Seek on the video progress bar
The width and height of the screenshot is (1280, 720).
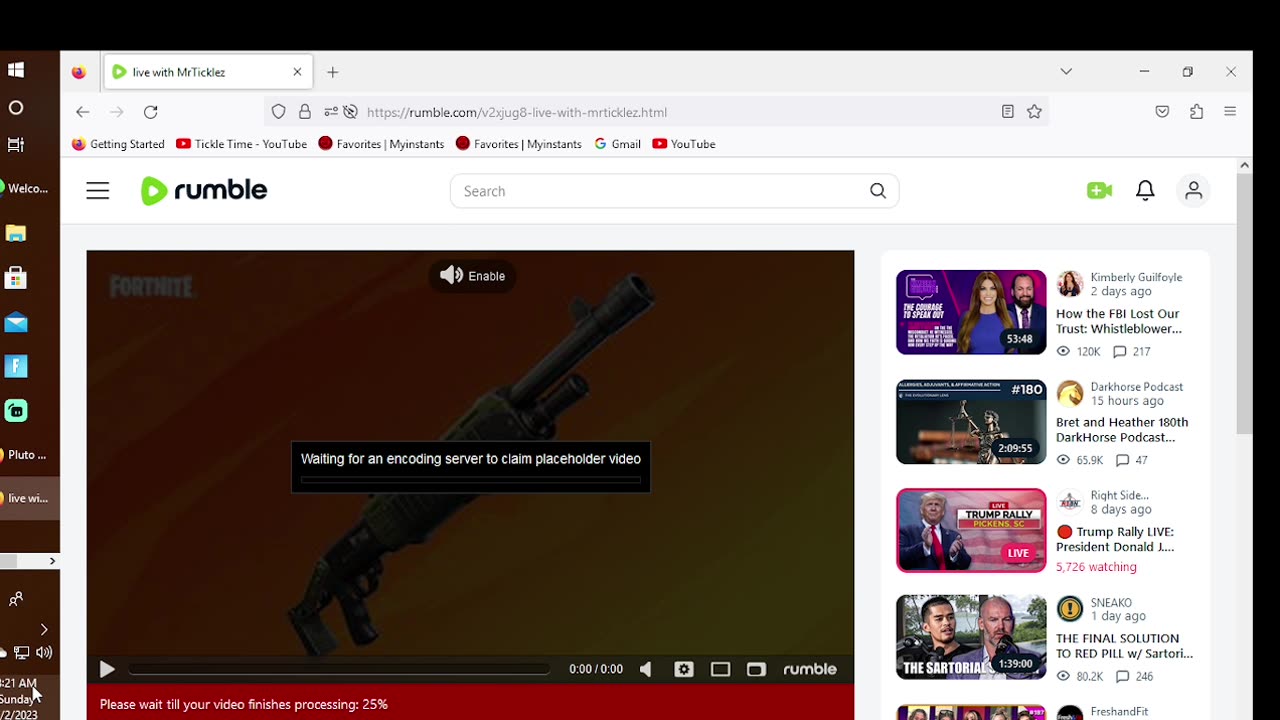pyautogui.click(x=339, y=669)
